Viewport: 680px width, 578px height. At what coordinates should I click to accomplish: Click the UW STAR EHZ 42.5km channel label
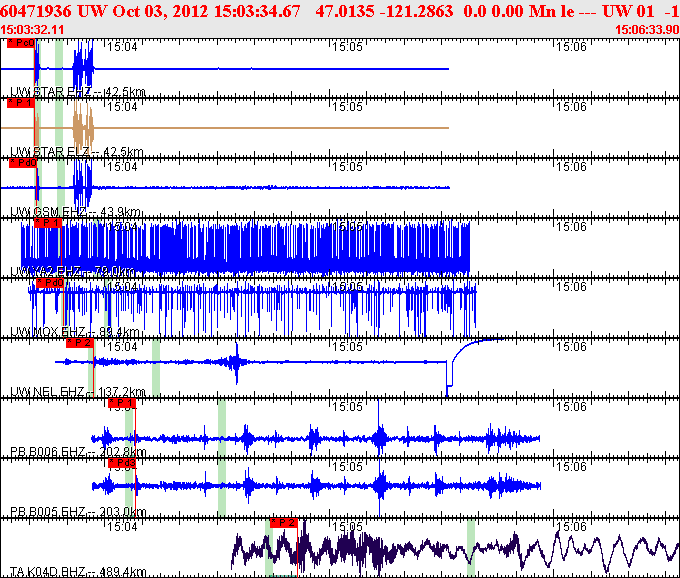point(78,91)
